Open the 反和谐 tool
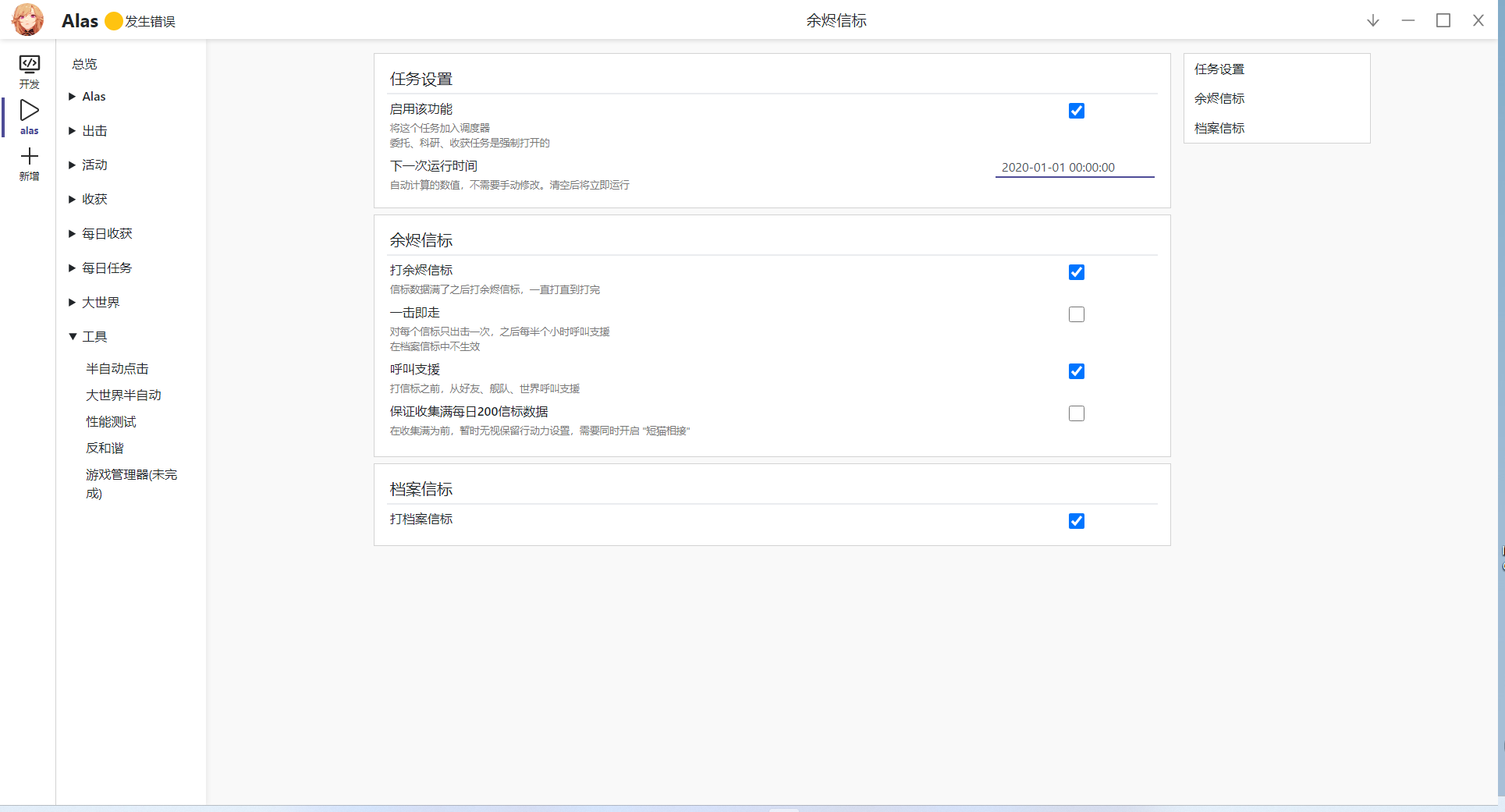1505x812 pixels. tap(105, 448)
